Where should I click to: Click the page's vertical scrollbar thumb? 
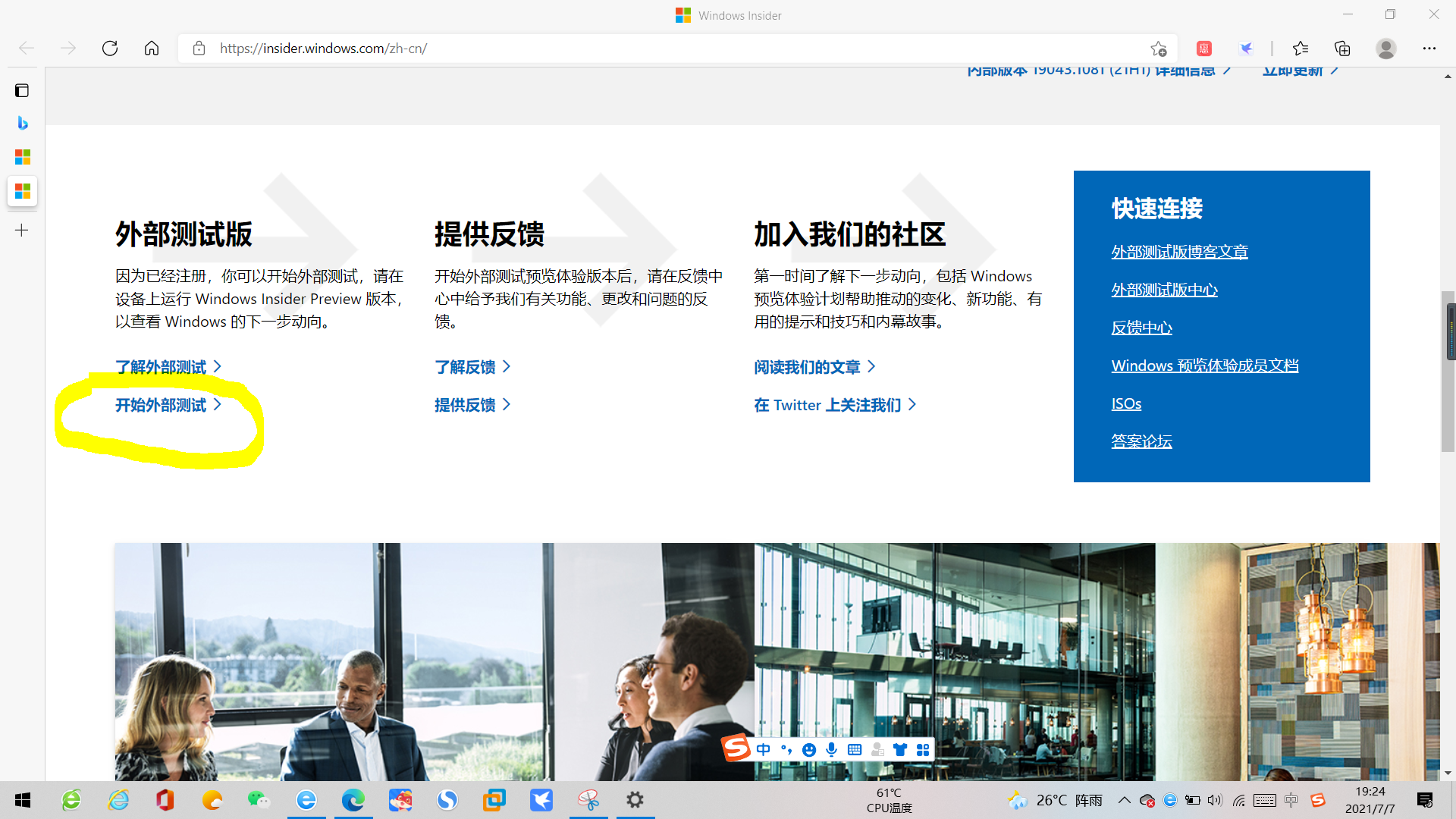click(1448, 372)
